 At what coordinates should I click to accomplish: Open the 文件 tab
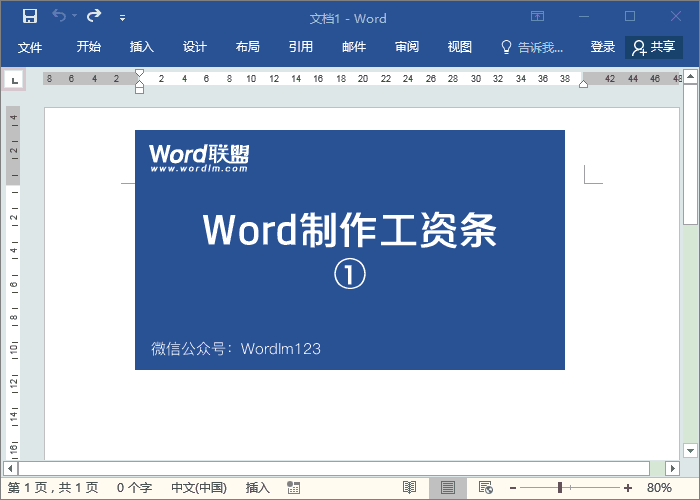[x=30, y=47]
